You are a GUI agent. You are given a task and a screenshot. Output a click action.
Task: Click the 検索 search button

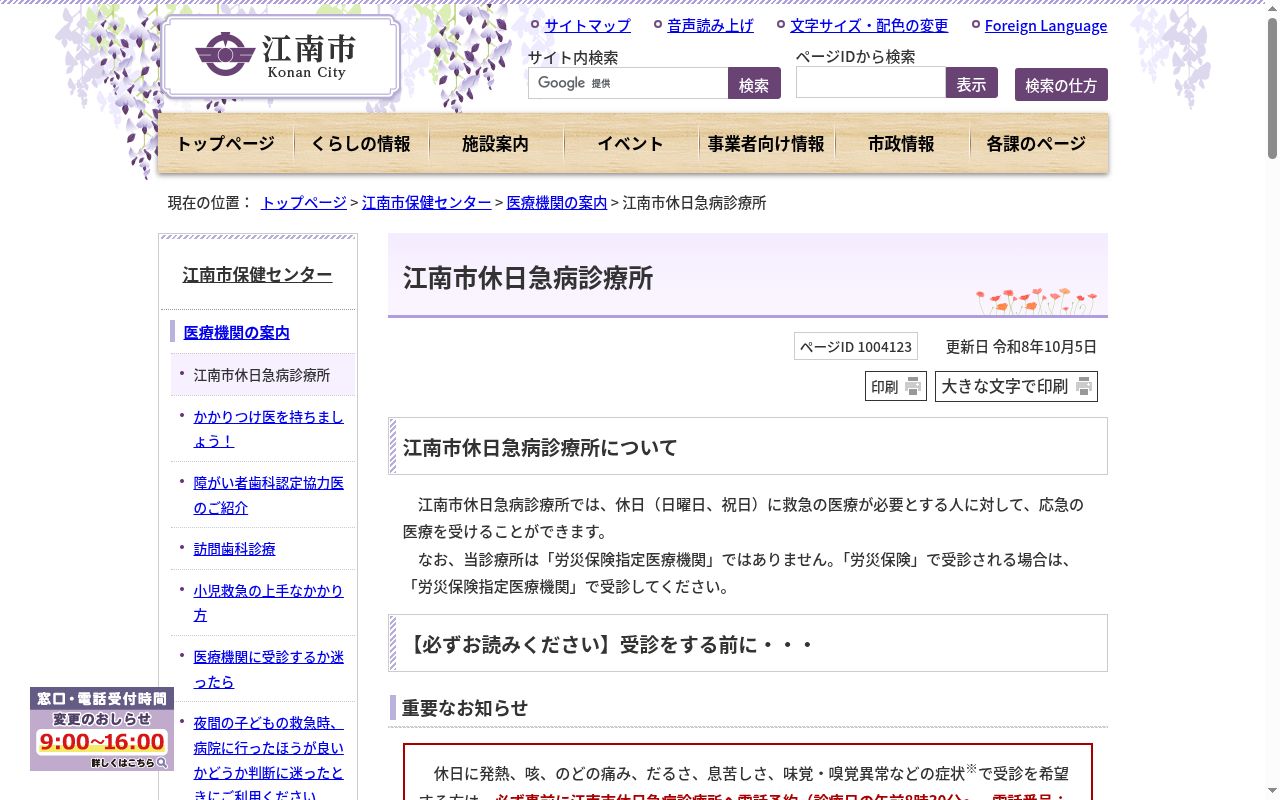click(754, 84)
